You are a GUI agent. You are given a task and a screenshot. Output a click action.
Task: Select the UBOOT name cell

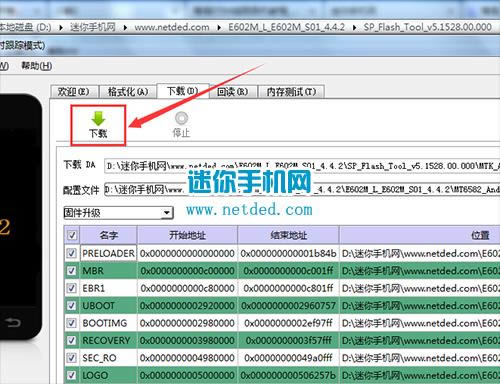(x=108, y=306)
